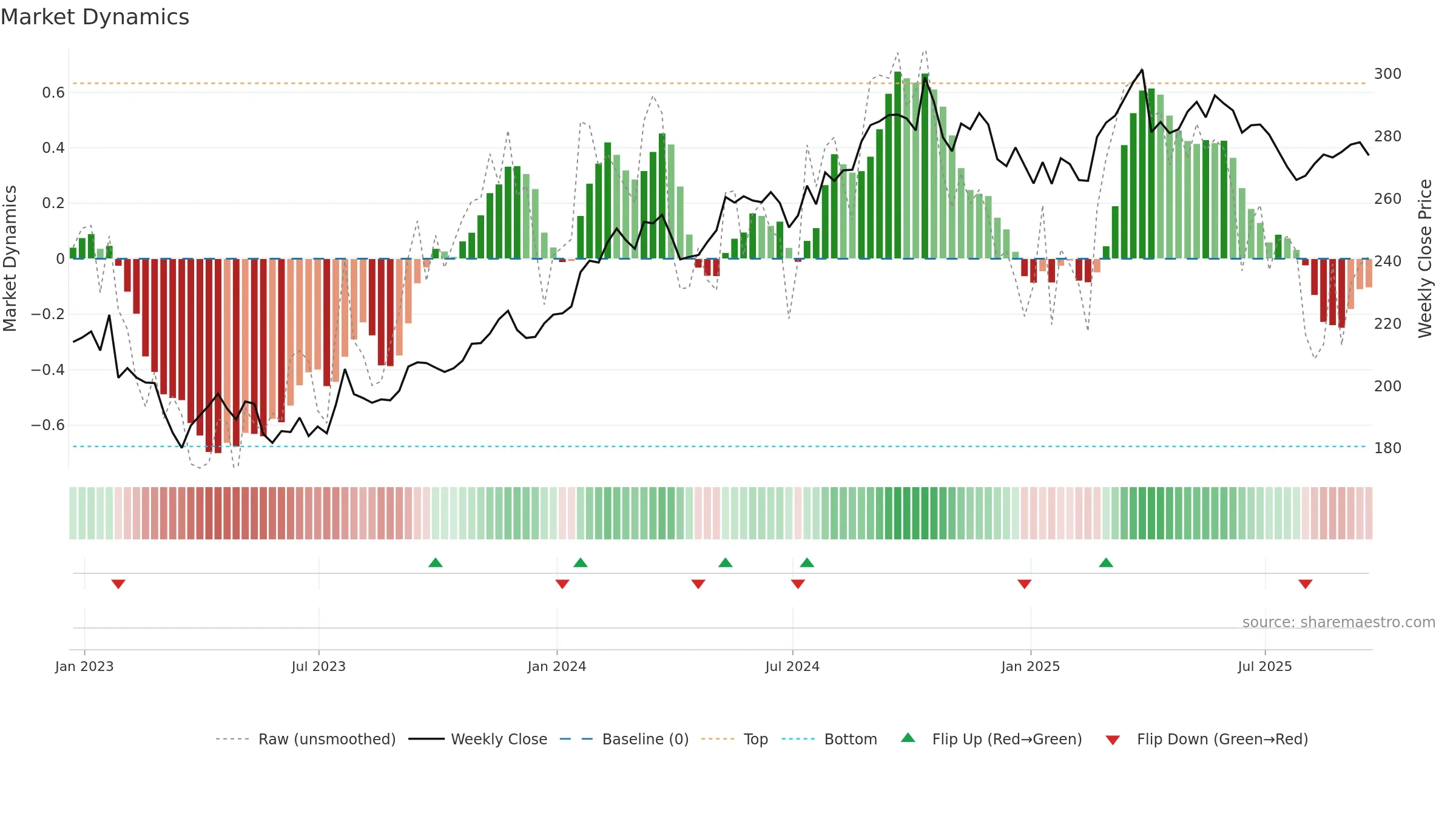Click the 200 price axis label
The image size is (1456, 819).
coord(1388,386)
